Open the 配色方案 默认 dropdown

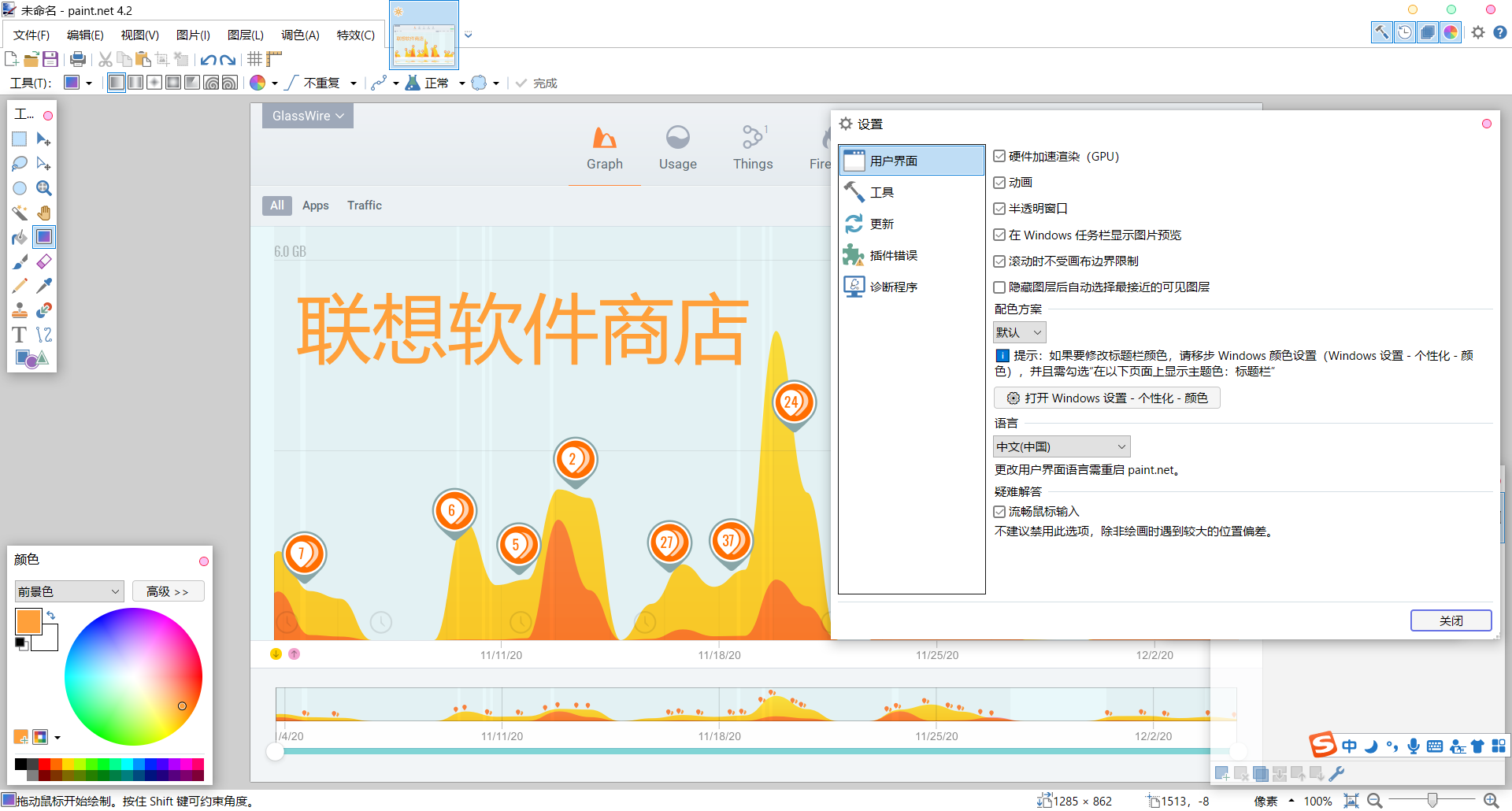pos(1018,331)
